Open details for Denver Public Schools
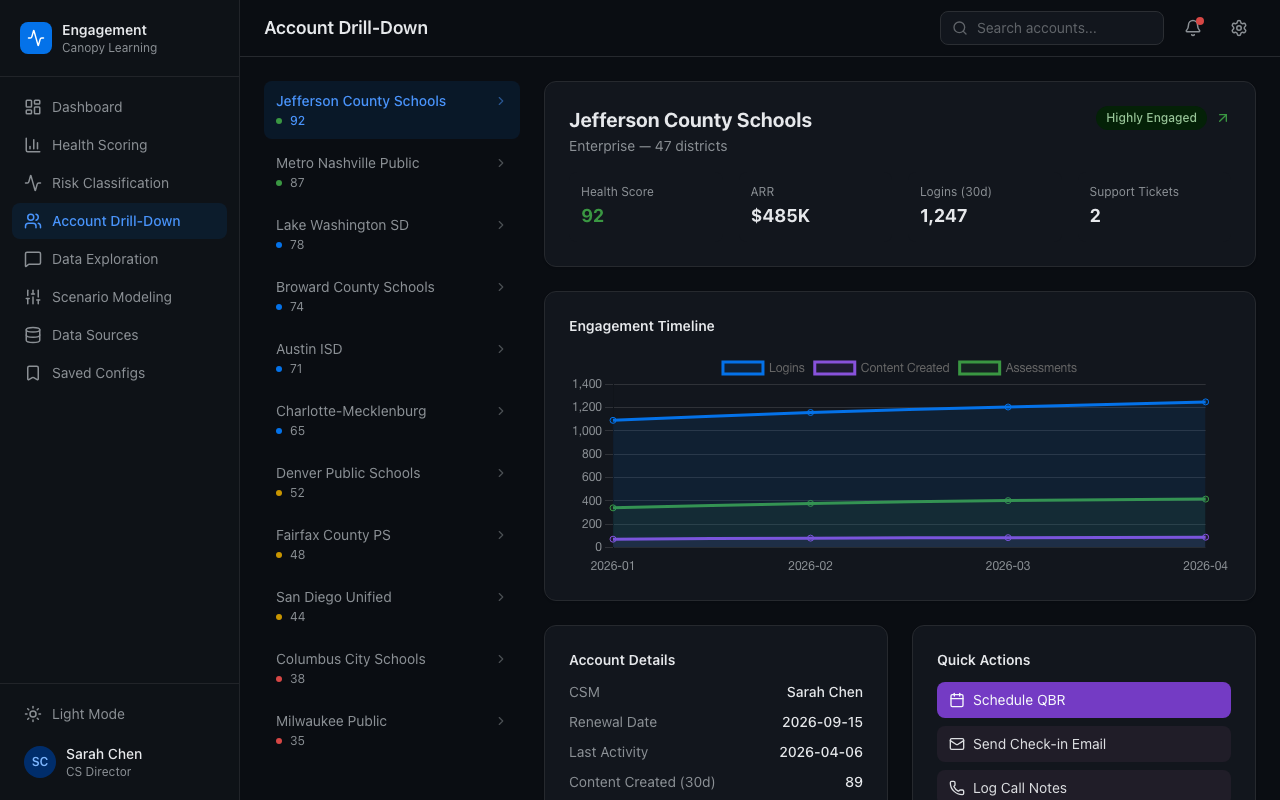This screenshot has width=1280, height=800. (x=391, y=482)
